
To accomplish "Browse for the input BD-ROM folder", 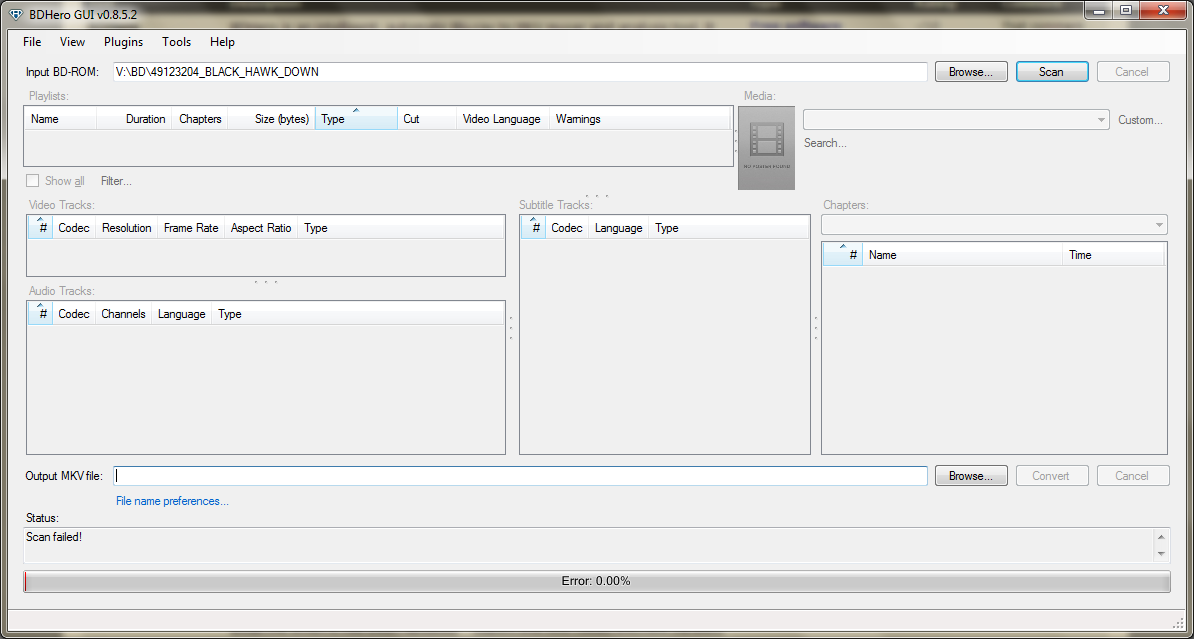I will [x=970, y=72].
